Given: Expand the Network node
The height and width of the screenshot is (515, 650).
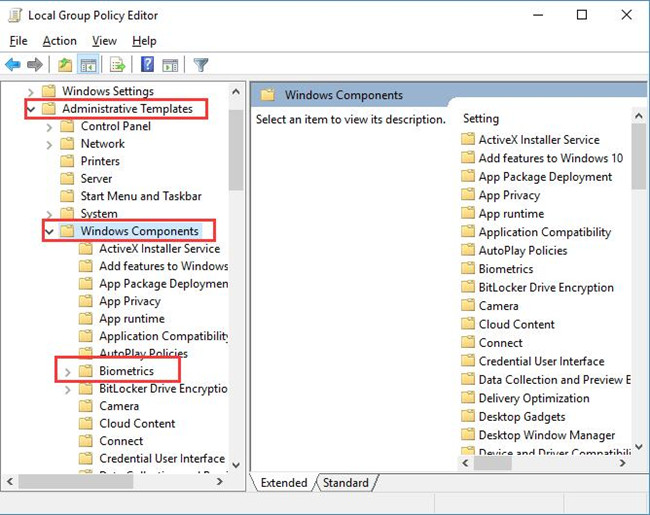Looking at the screenshot, I should click(x=49, y=145).
